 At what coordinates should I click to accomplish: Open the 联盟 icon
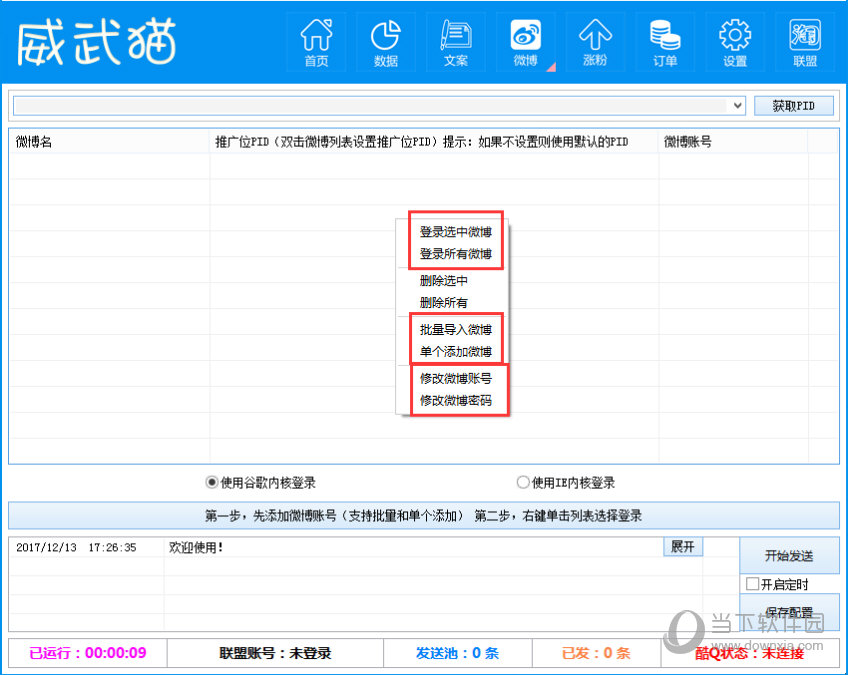(805, 42)
